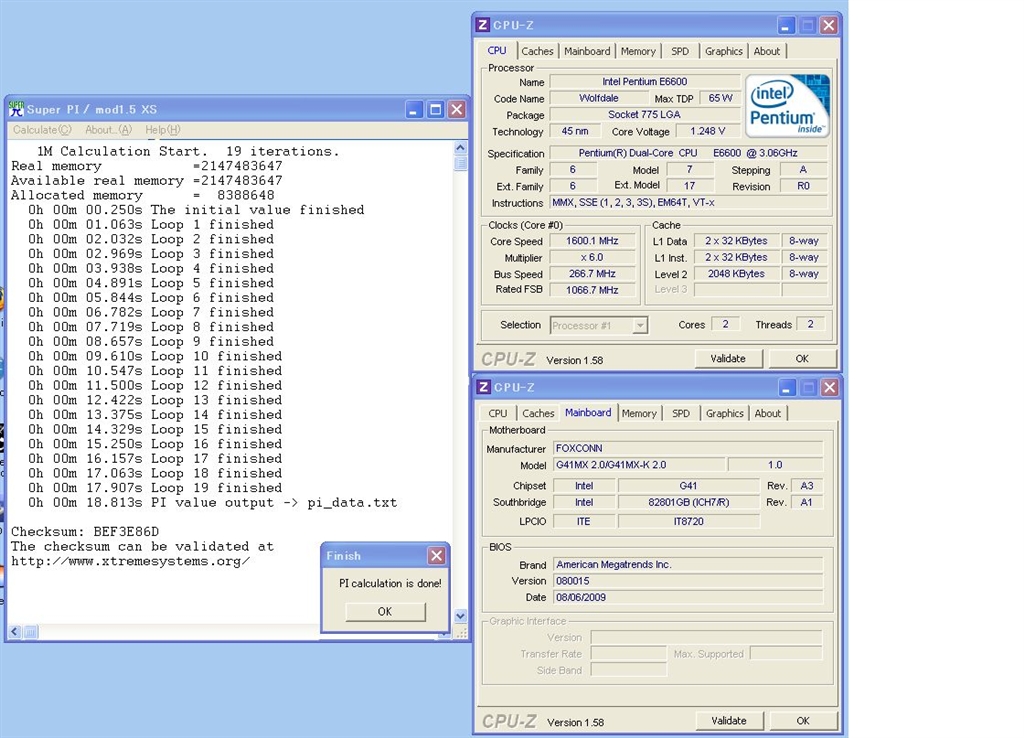Open the Calculate menu in Super PI
This screenshot has width=1024, height=738.
[42, 130]
